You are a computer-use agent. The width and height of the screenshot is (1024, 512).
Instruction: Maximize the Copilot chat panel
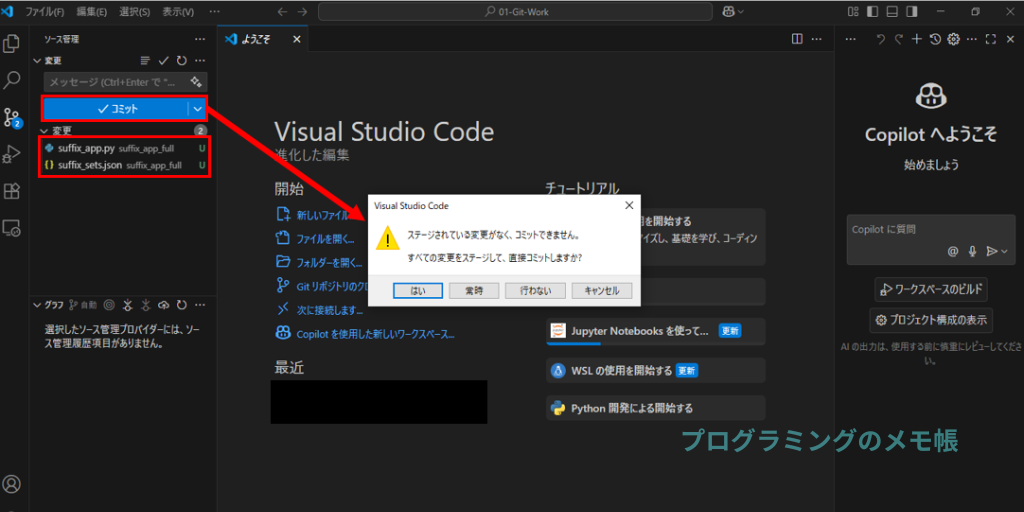[x=990, y=39]
